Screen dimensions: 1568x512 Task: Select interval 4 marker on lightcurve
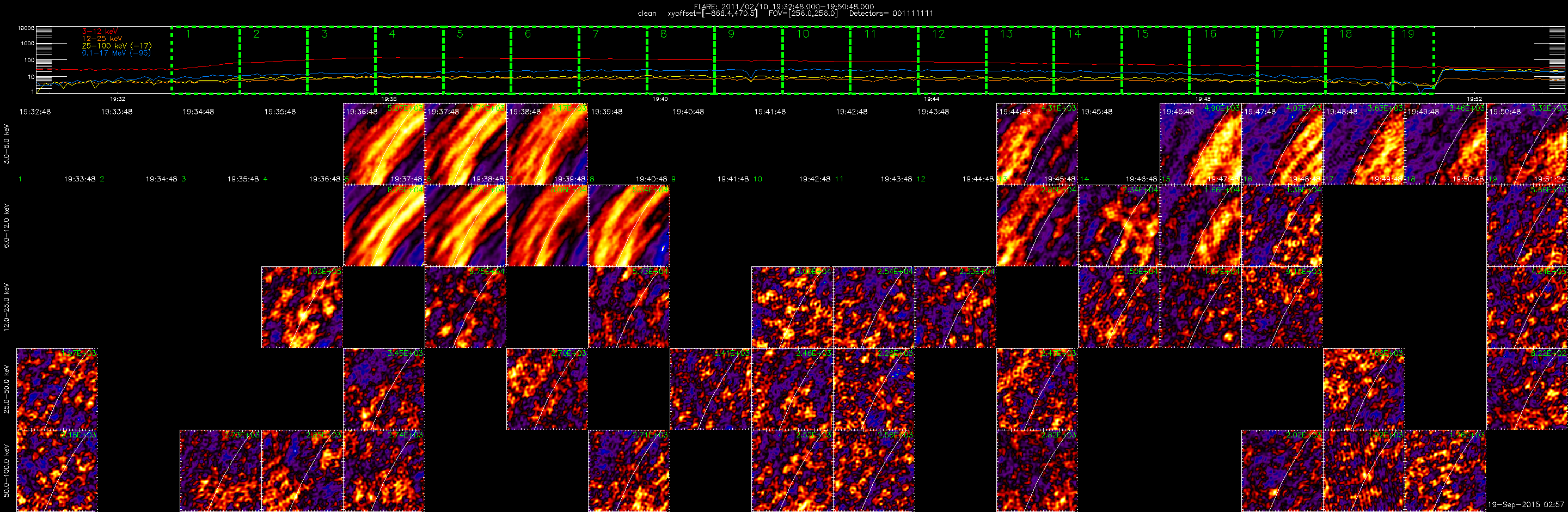[x=392, y=34]
